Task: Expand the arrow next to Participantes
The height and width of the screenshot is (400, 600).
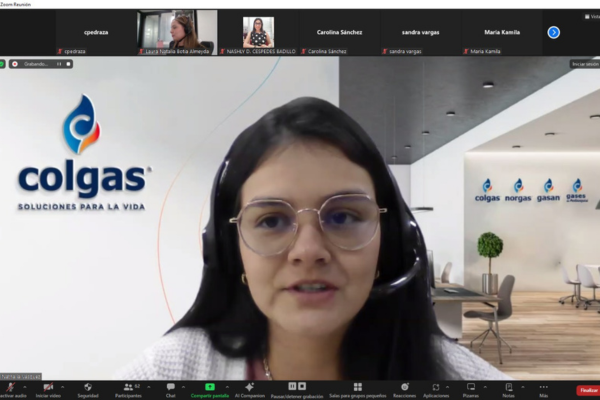Action: tap(148, 387)
